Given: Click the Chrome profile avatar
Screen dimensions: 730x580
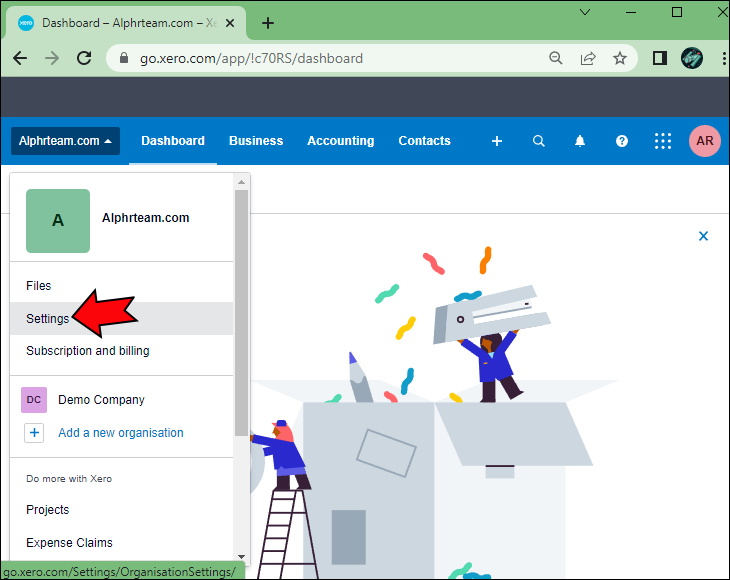Looking at the screenshot, I should [x=692, y=58].
